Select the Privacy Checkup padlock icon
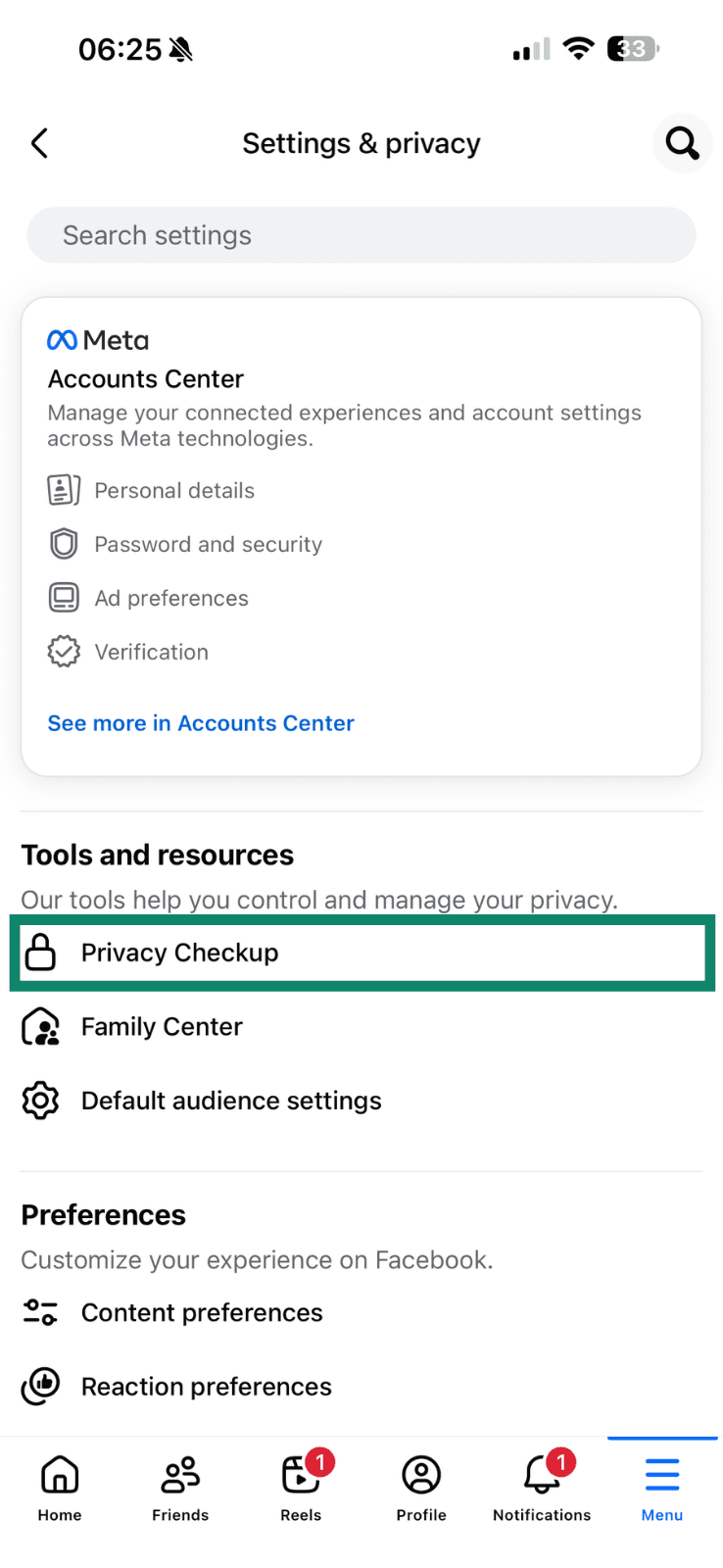This screenshot has height=1568, width=723. (x=43, y=952)
